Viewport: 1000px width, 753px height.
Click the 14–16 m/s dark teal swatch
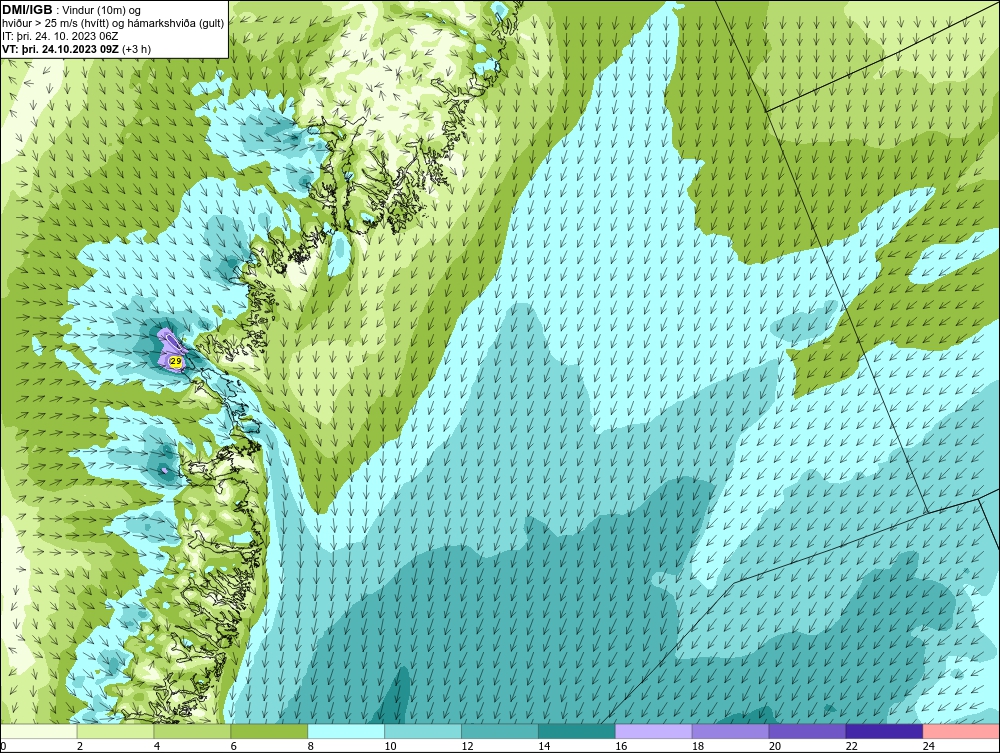coord(577,731)
